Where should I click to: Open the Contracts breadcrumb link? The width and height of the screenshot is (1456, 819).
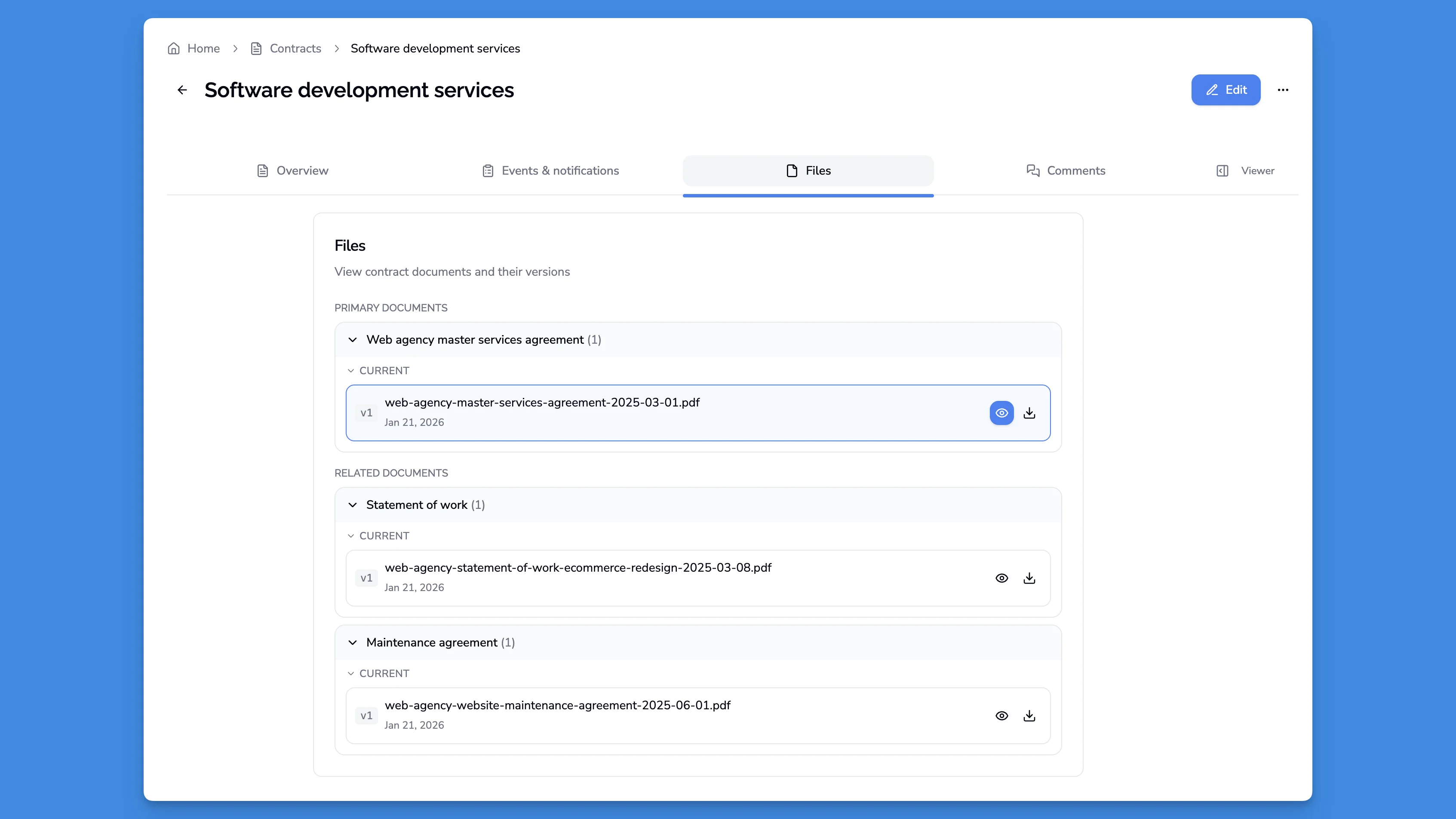(295, 49)
